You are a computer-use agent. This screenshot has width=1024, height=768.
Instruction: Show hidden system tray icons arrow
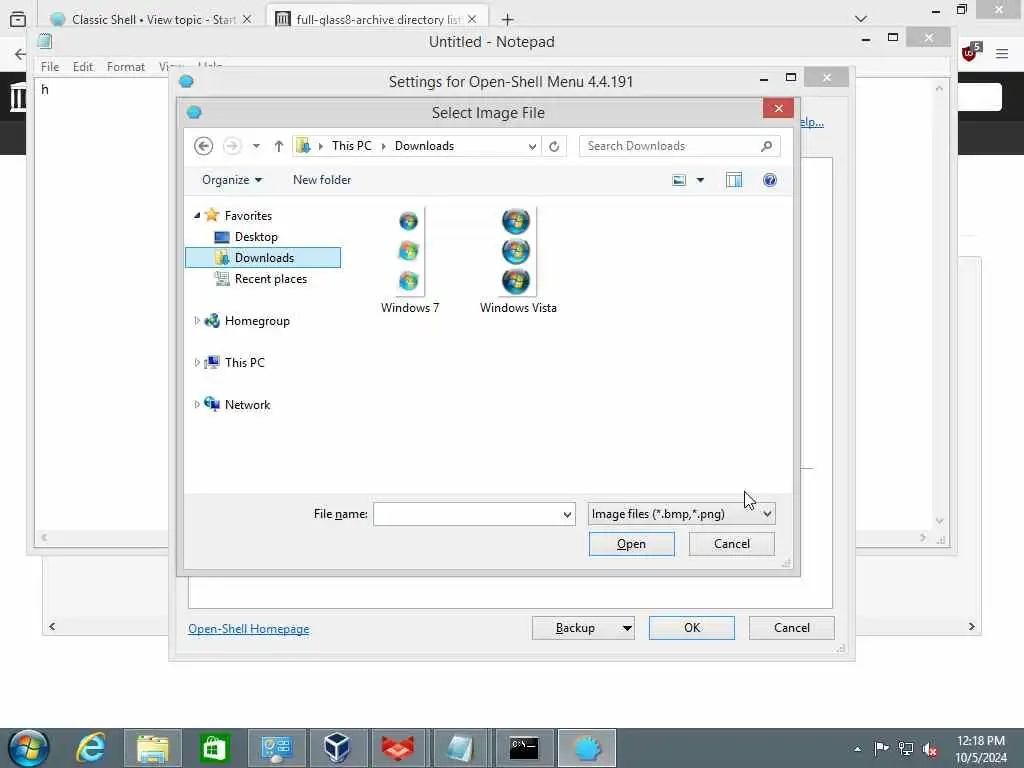coord(857,748)
